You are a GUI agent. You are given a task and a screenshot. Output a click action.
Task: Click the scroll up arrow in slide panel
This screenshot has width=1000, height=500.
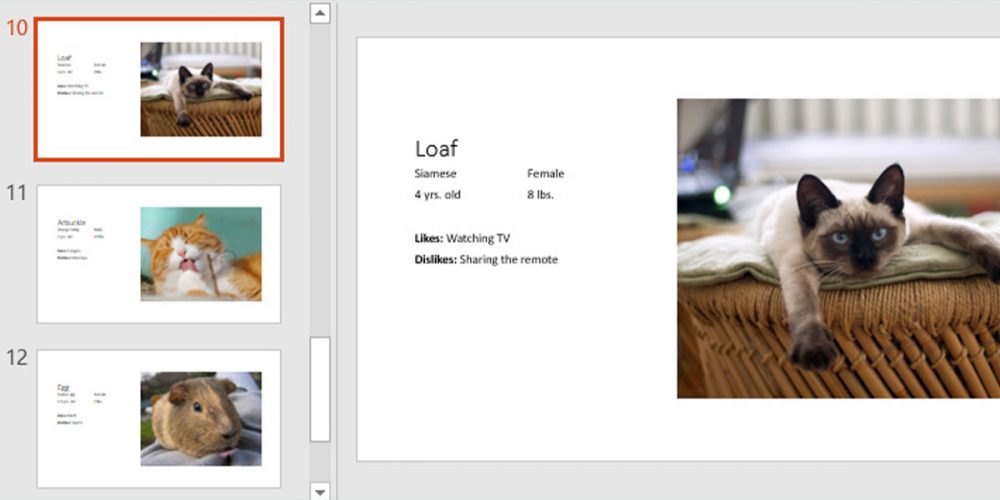pyautogui.click(x=320, y=13)
